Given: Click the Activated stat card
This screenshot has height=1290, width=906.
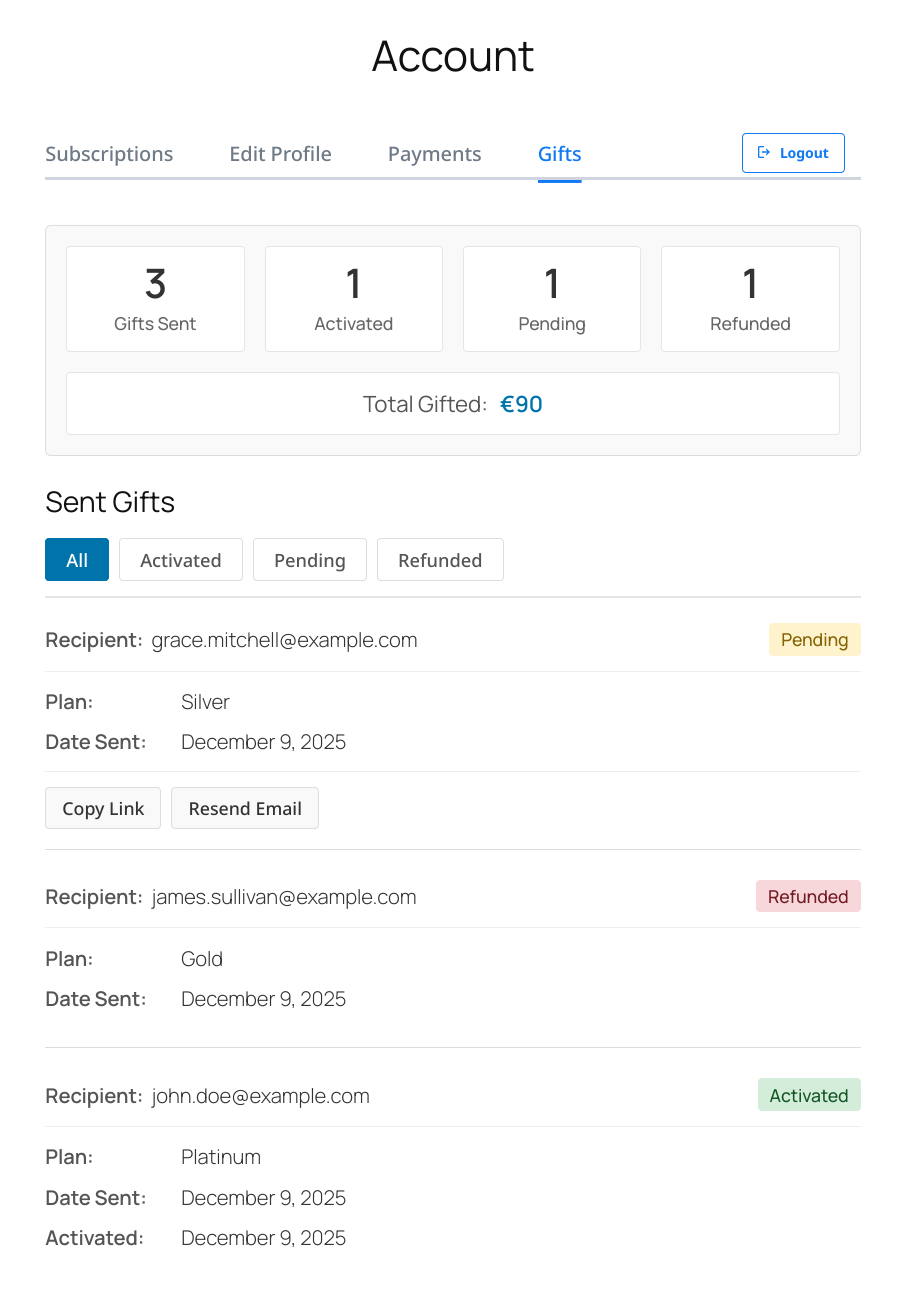Looking at the screenshot, I should pyautogui.click(x=353, y=299).
